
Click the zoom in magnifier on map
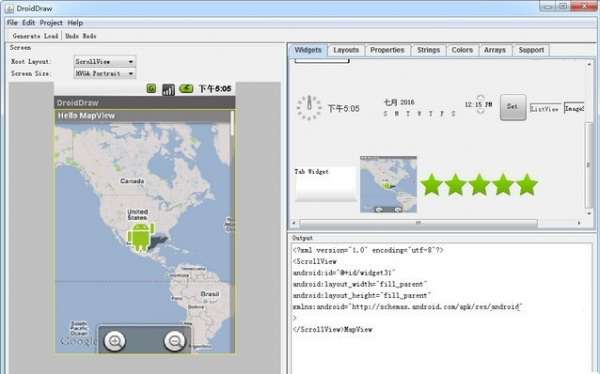[x=115, y=341]
